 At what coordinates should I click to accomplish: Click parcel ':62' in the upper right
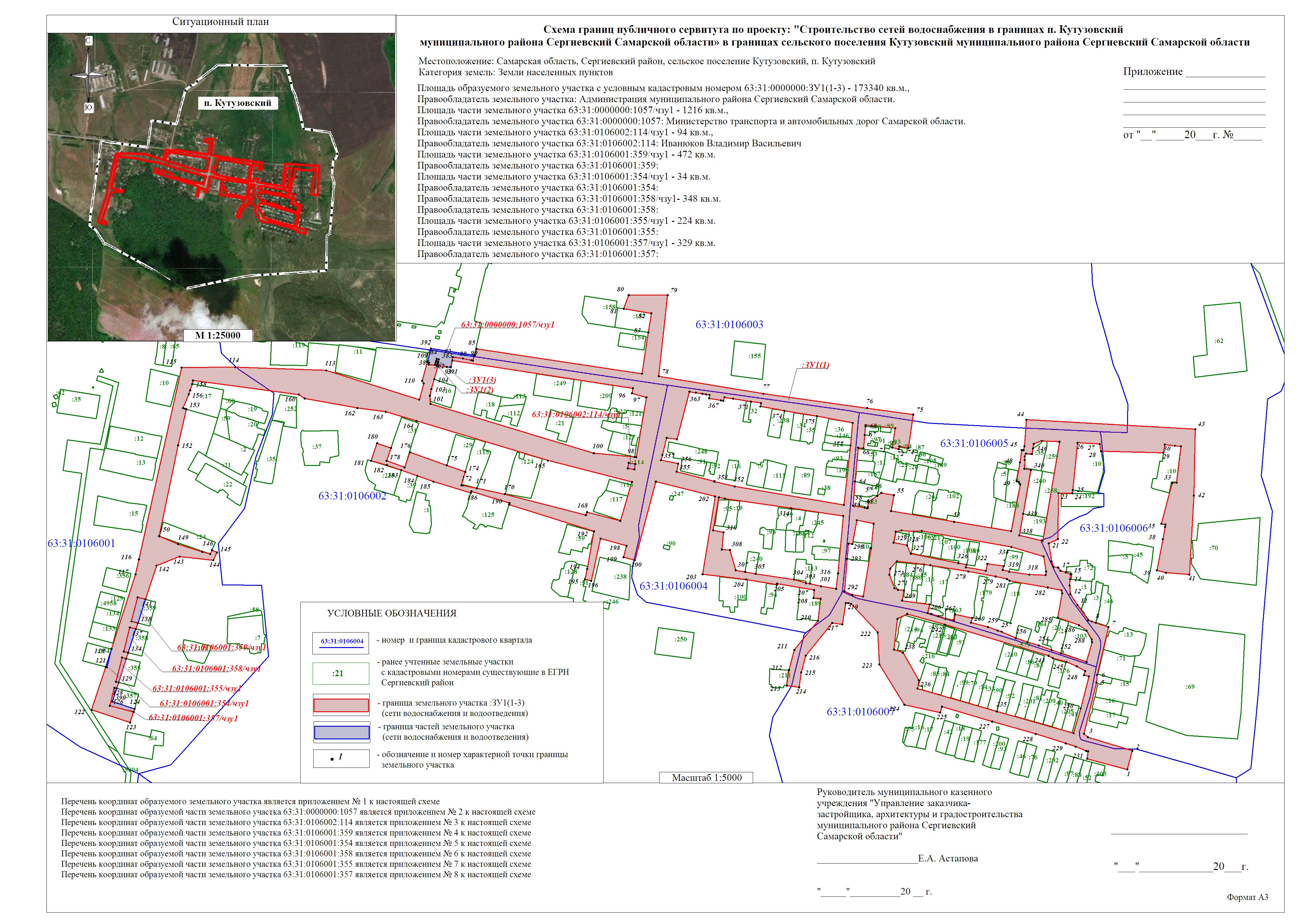pos(1218,340)
